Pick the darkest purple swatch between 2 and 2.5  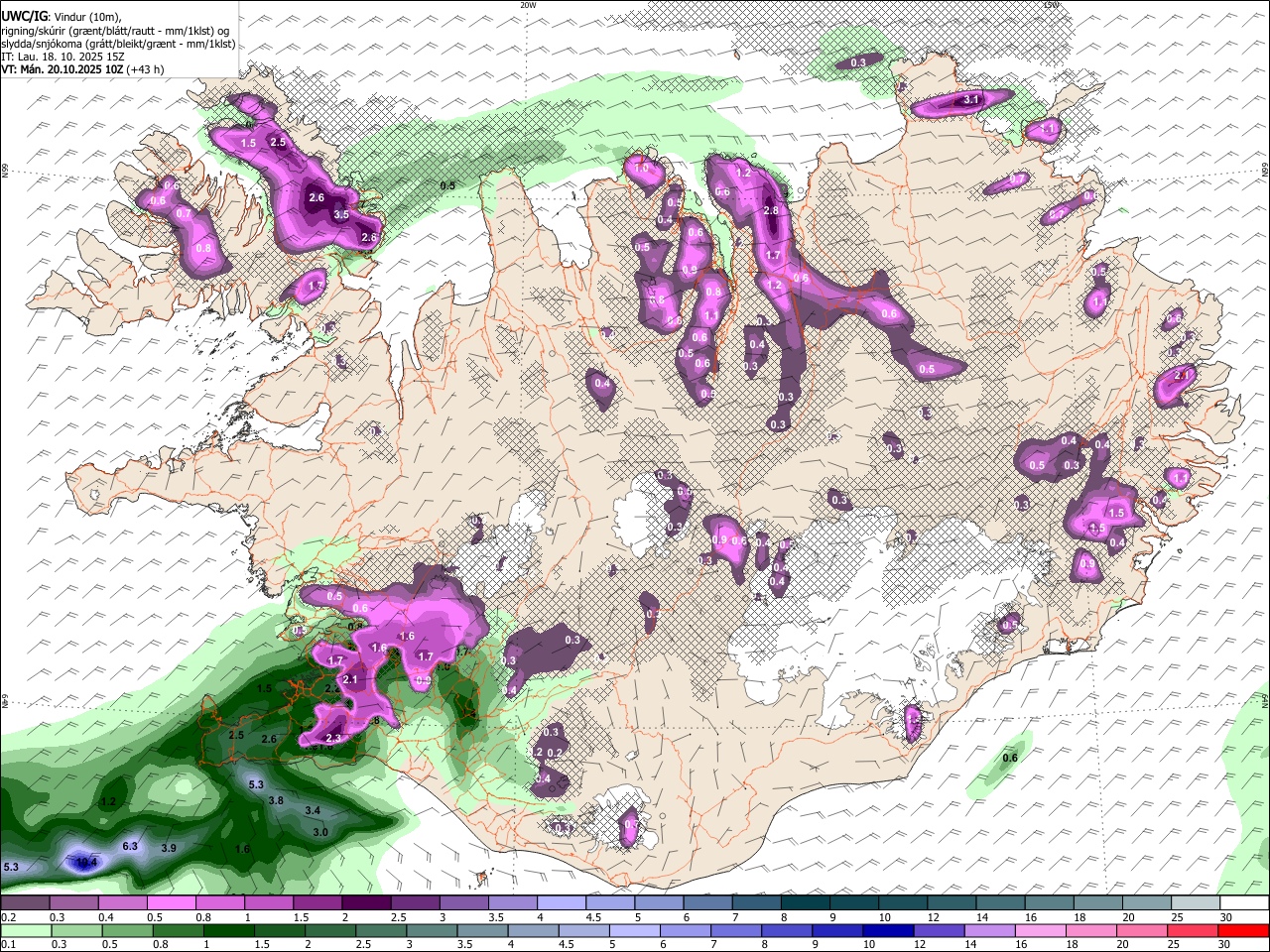click(x=366, y=903)
